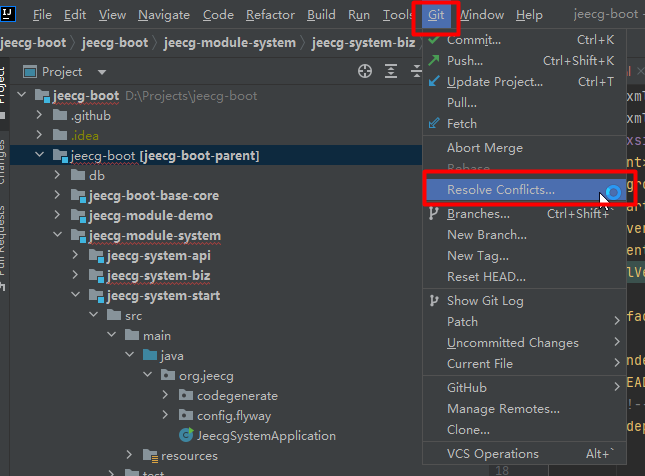Click jeecg-module-system in breadcrumb bar
The height and width of the screenshot is (476, 645).
click(230, 43)
